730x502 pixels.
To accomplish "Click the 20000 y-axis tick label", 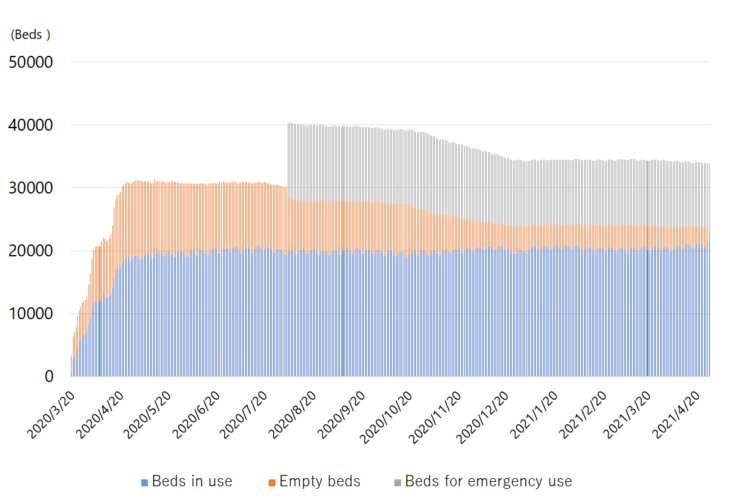I will point(31,251).
